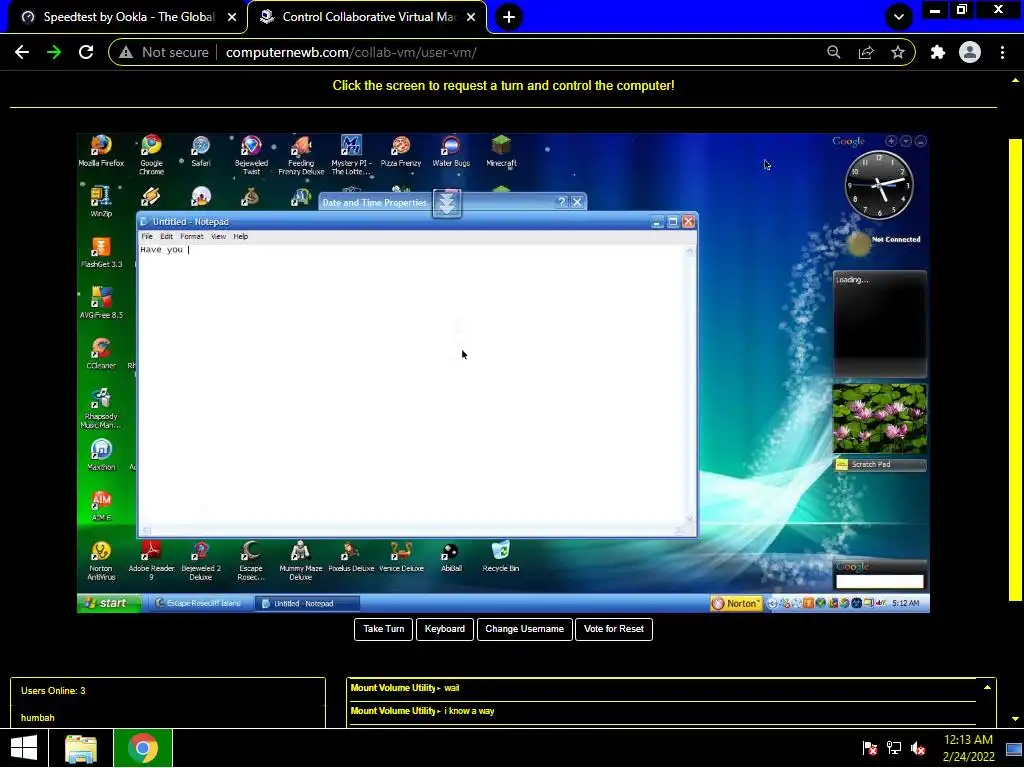Viewport: 1024px width, 768px height.
Task: Click Google sidebar add gadget plus icon
Action: 891,141
